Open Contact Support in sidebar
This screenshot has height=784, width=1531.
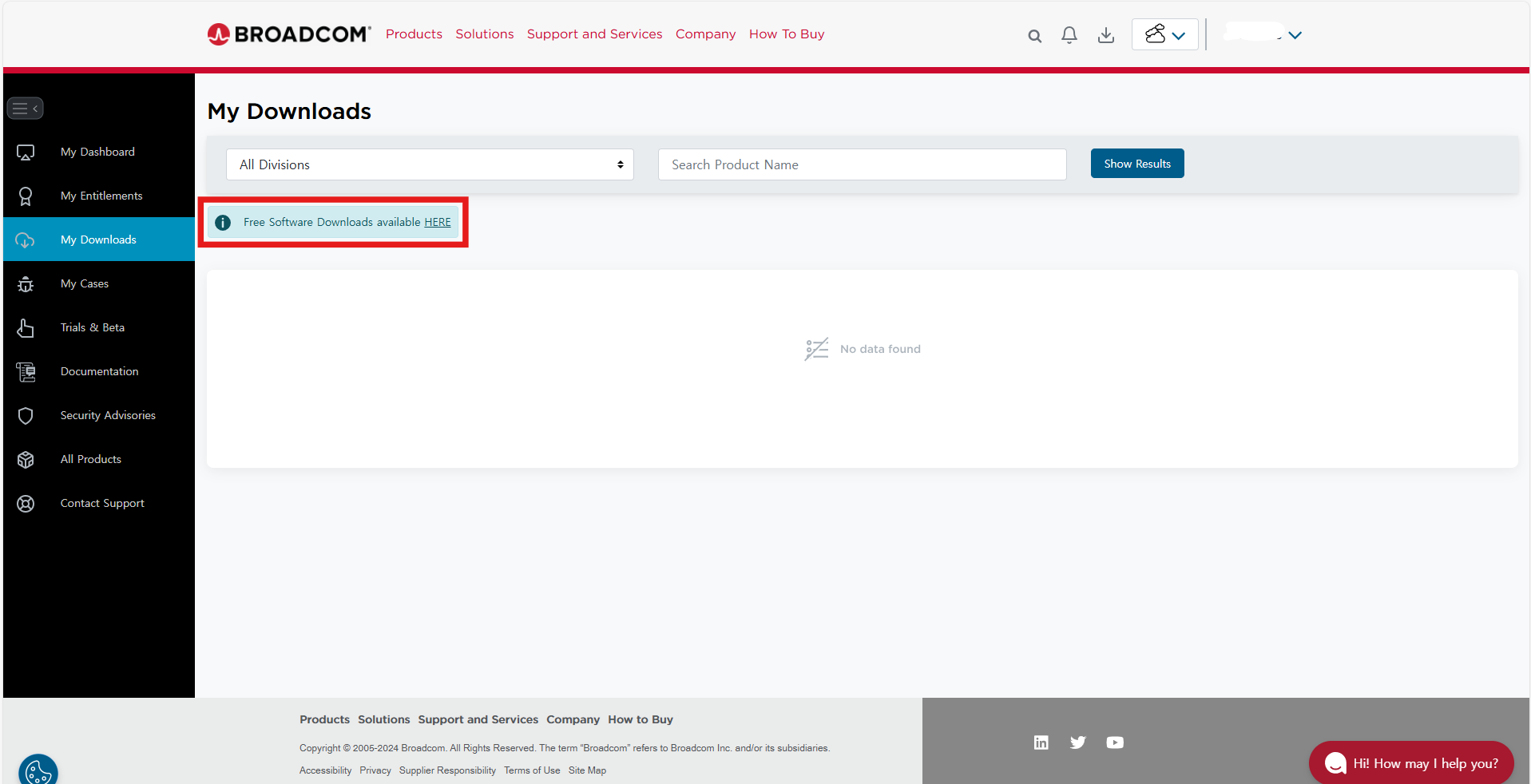pyautogui.click(x=99, y=503)
